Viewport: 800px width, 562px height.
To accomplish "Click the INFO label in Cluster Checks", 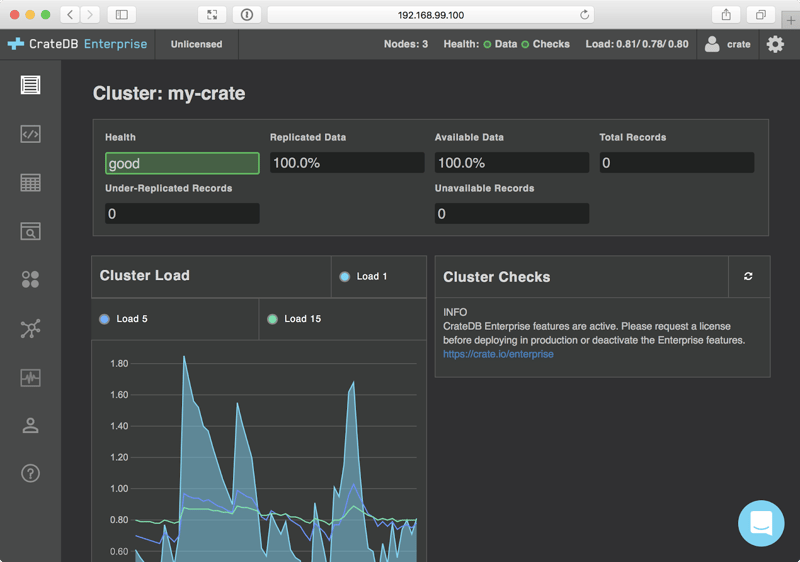I will pos(455,312).
